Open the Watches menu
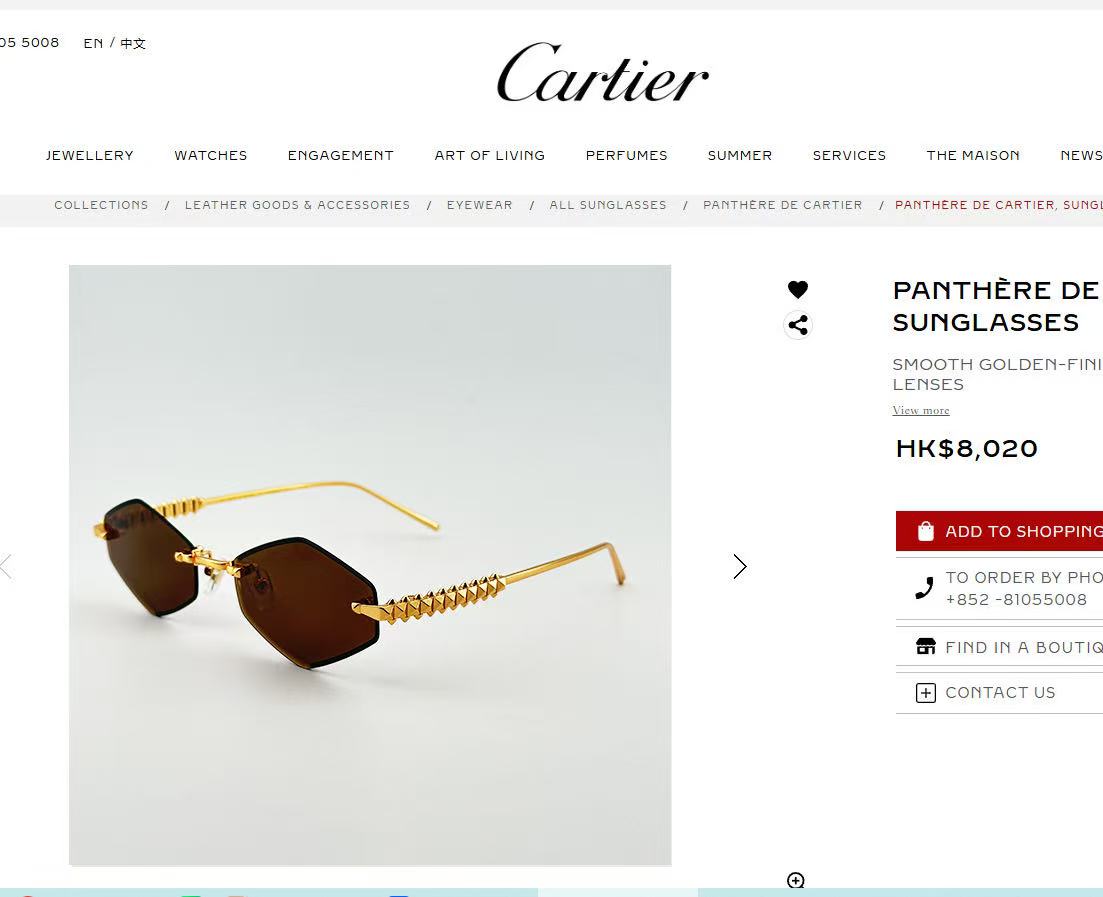Image resolution: width=1103 pixels, height=897 pixels. pyautogui.click(x=211, y=155)
